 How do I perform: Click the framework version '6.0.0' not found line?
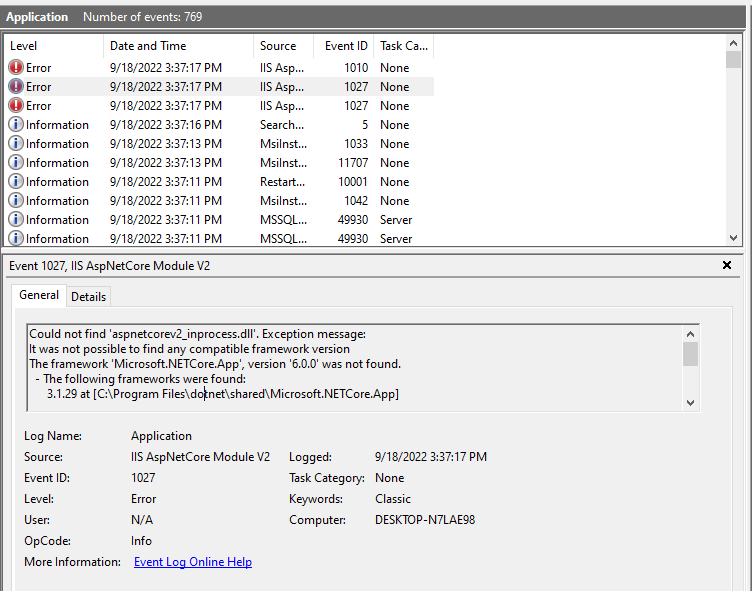click(215, 364)
